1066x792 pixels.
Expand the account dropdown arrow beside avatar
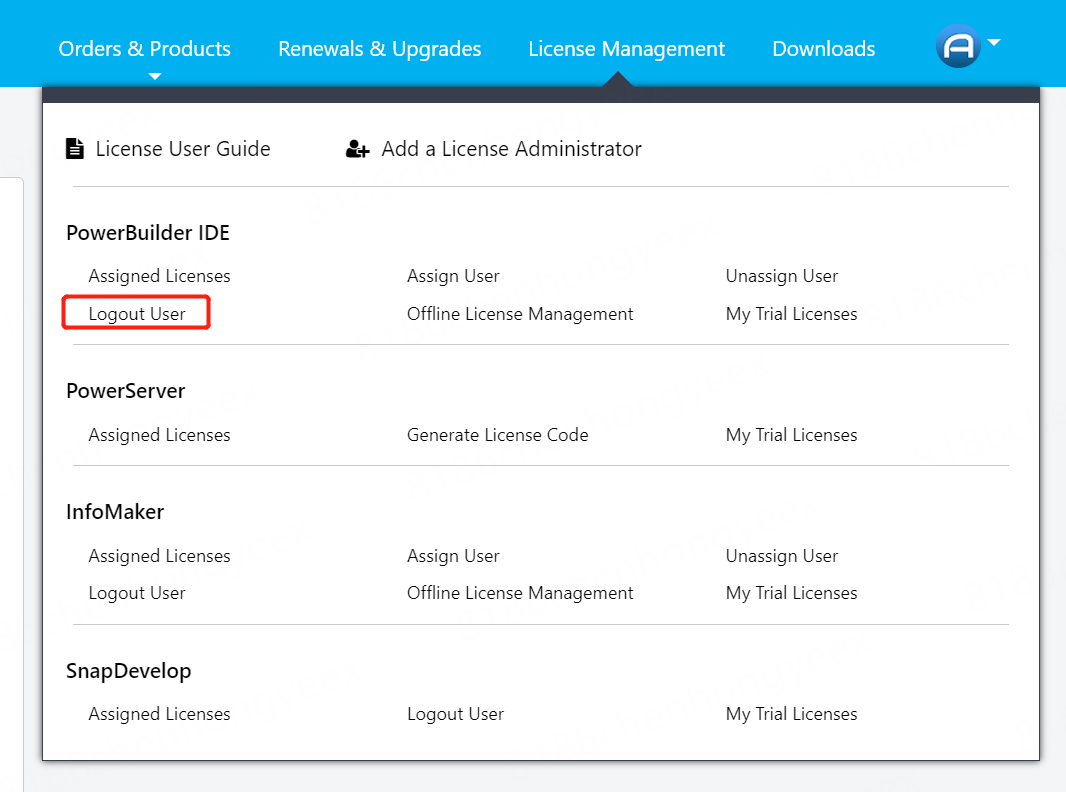click(994, 42)
